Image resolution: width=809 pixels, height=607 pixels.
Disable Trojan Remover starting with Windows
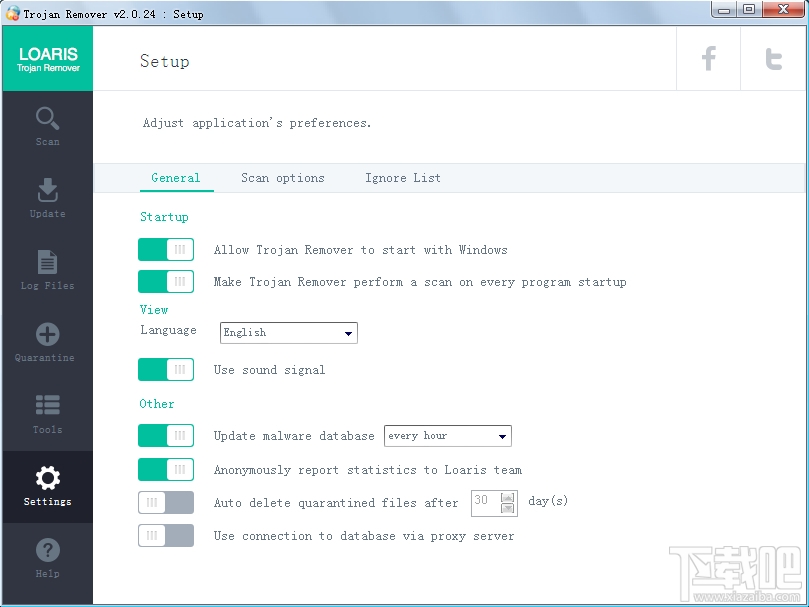pyautogui.click(x=165, y=249)
